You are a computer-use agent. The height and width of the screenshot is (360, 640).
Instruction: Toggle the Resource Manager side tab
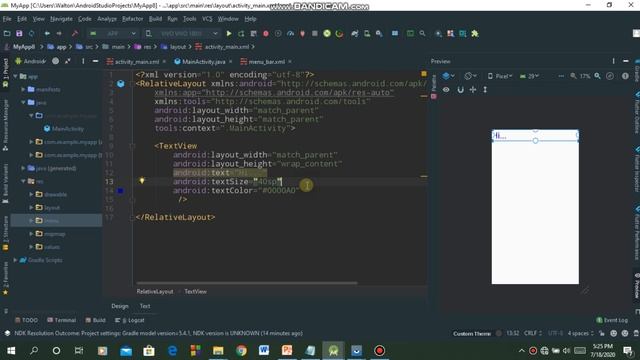tap(5, 124)
